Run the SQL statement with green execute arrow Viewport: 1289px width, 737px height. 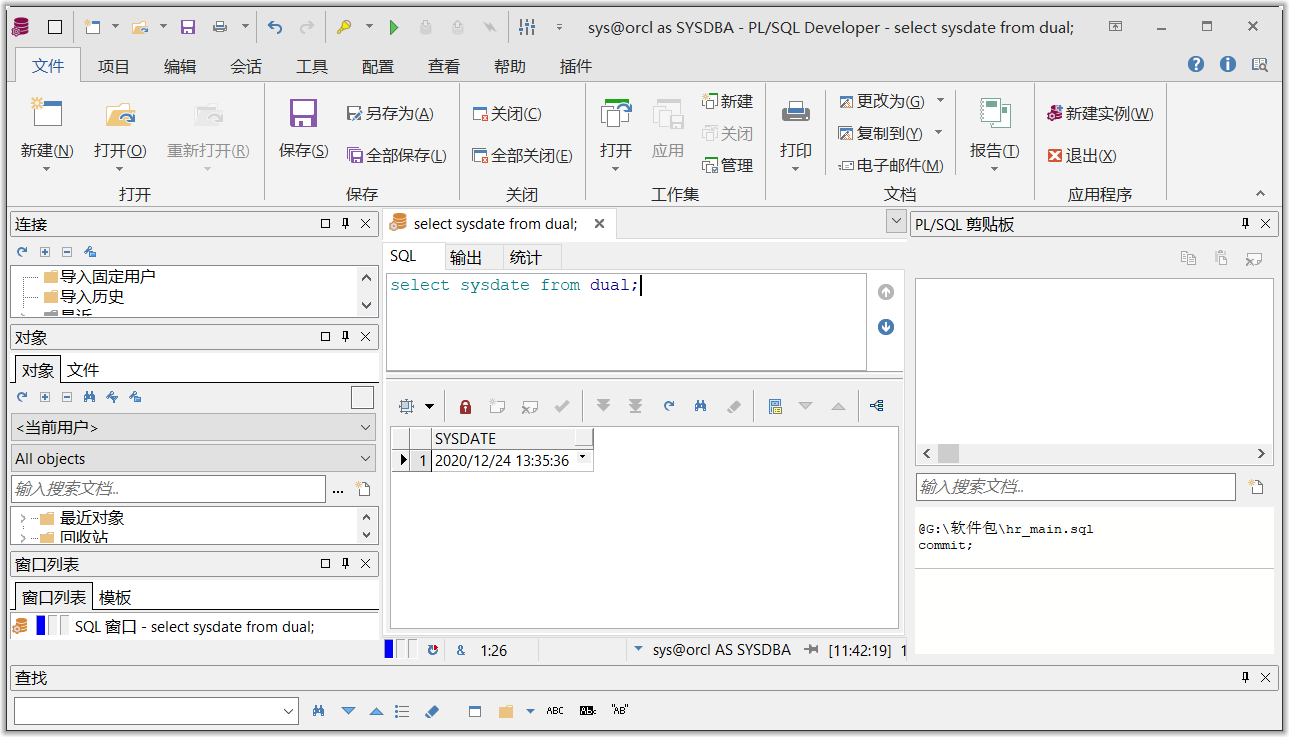(394, 27)
